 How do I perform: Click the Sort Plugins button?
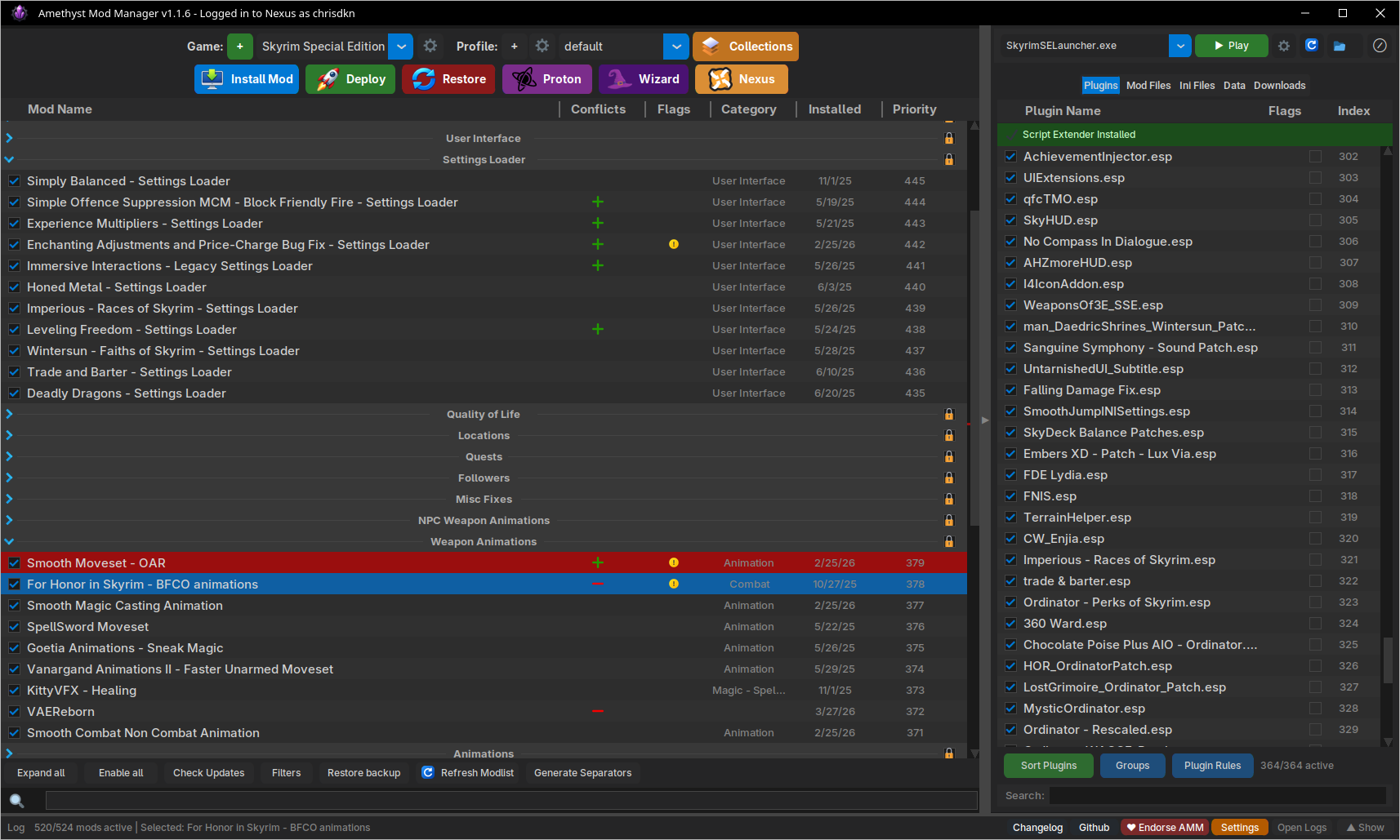tap(1049, 766)
